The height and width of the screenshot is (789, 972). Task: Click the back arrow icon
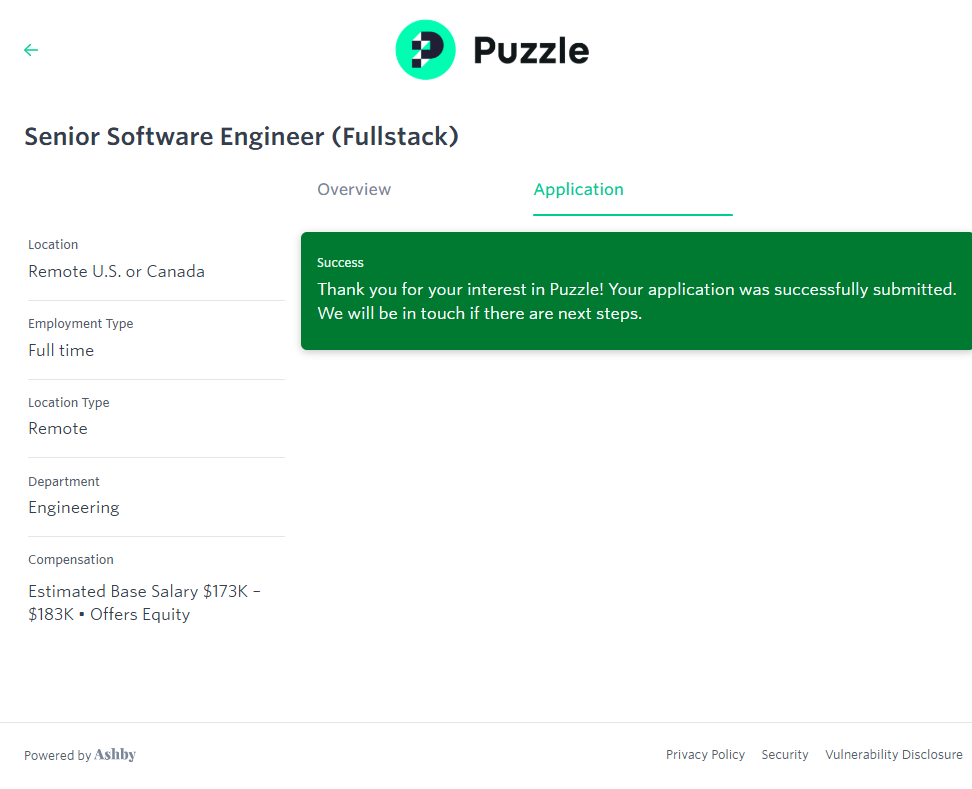tap(31, 50)
